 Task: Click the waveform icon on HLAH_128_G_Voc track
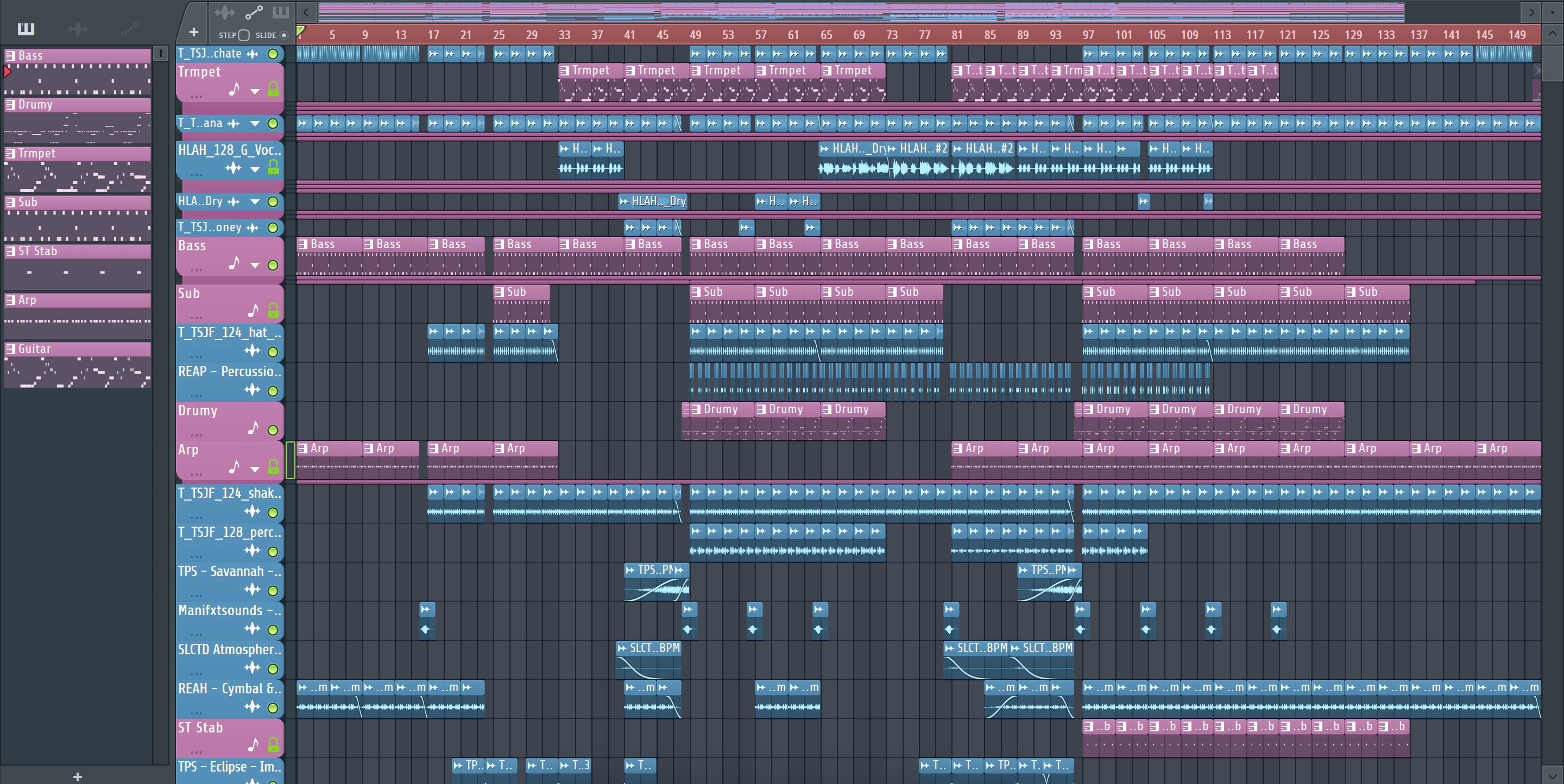coord(234,168)
